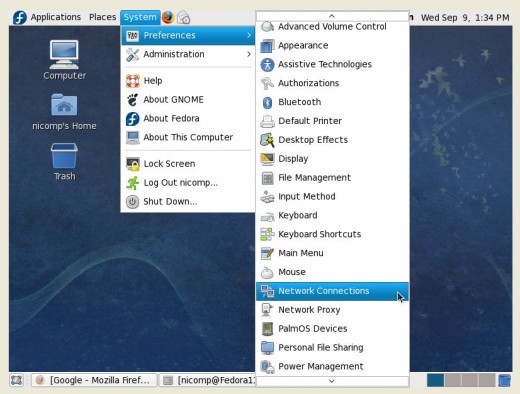Screen dimensions: 520x394
Task: Select Advanced Volume Control
Action: tap(332, 27)
